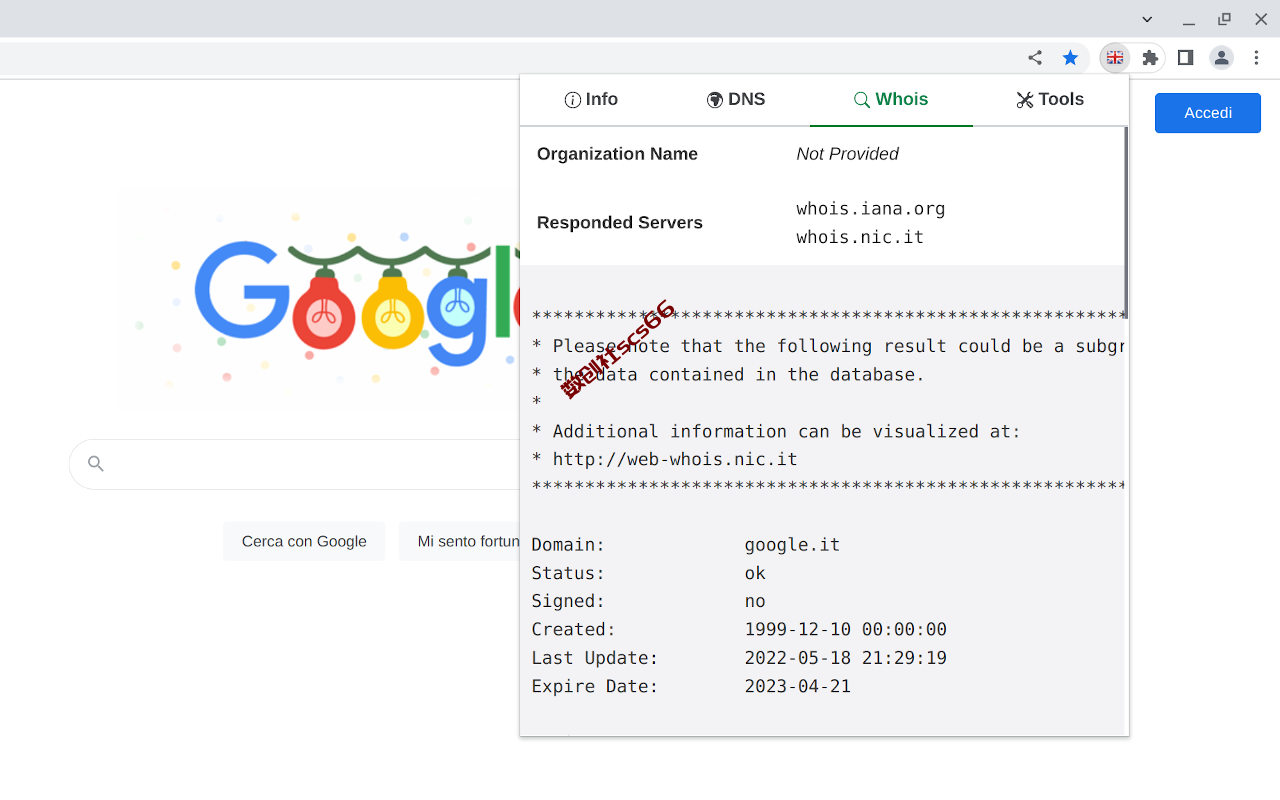Restore the browser window size
The width and height of the screenshot is (1280, 800).
coord(1224,19)
